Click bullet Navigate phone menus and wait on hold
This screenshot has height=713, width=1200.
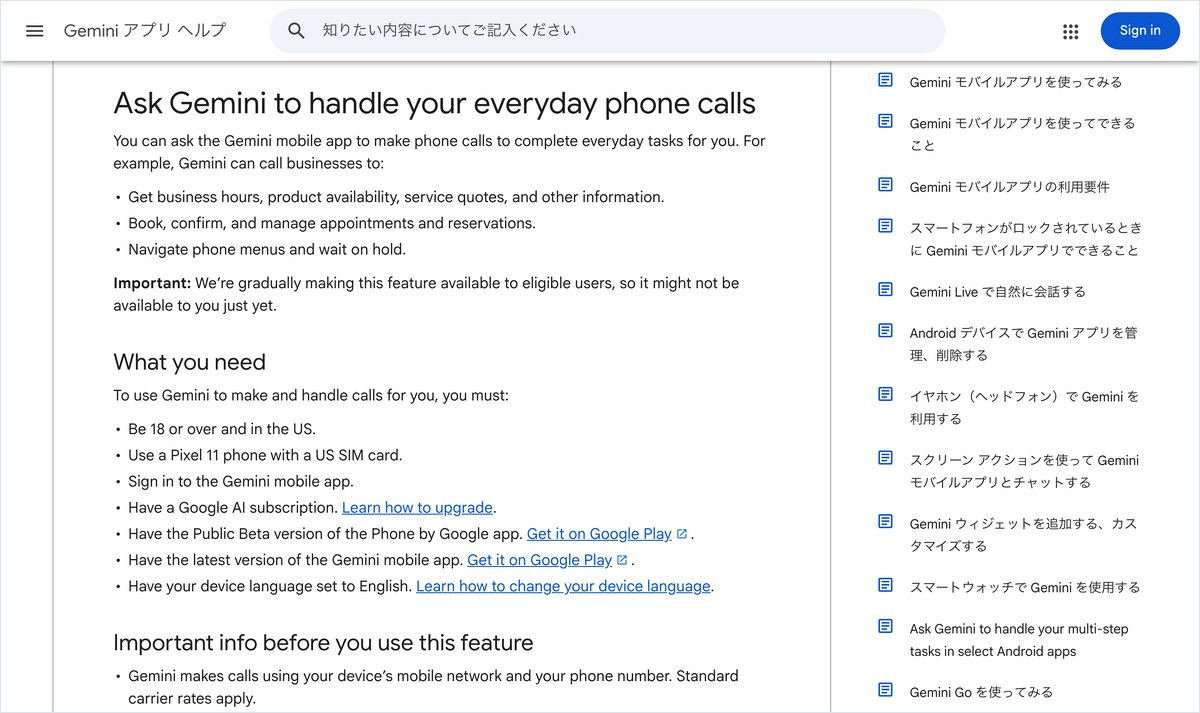(267, 250)
